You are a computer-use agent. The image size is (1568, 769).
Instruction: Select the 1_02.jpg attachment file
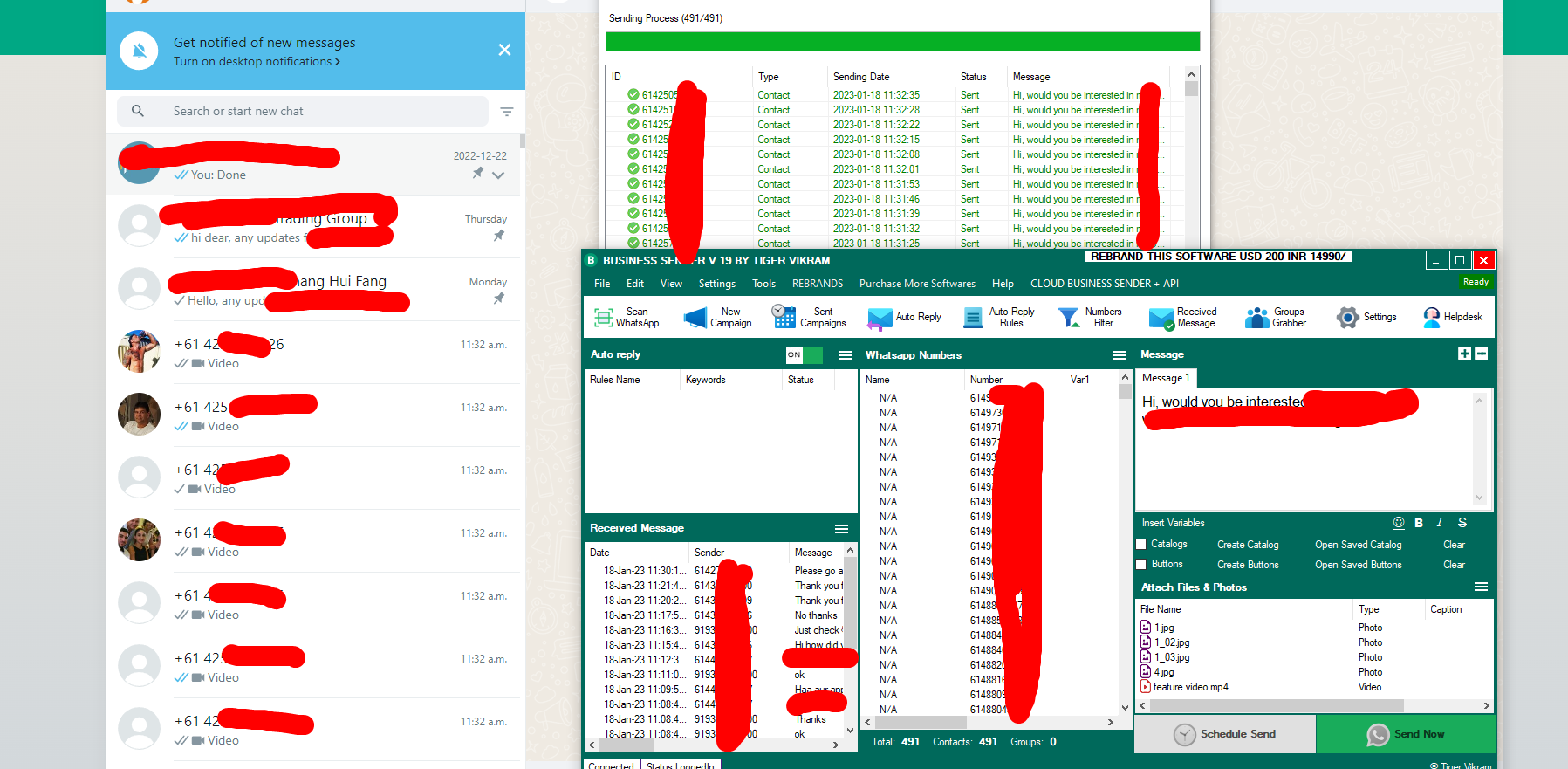(1165, 642)
